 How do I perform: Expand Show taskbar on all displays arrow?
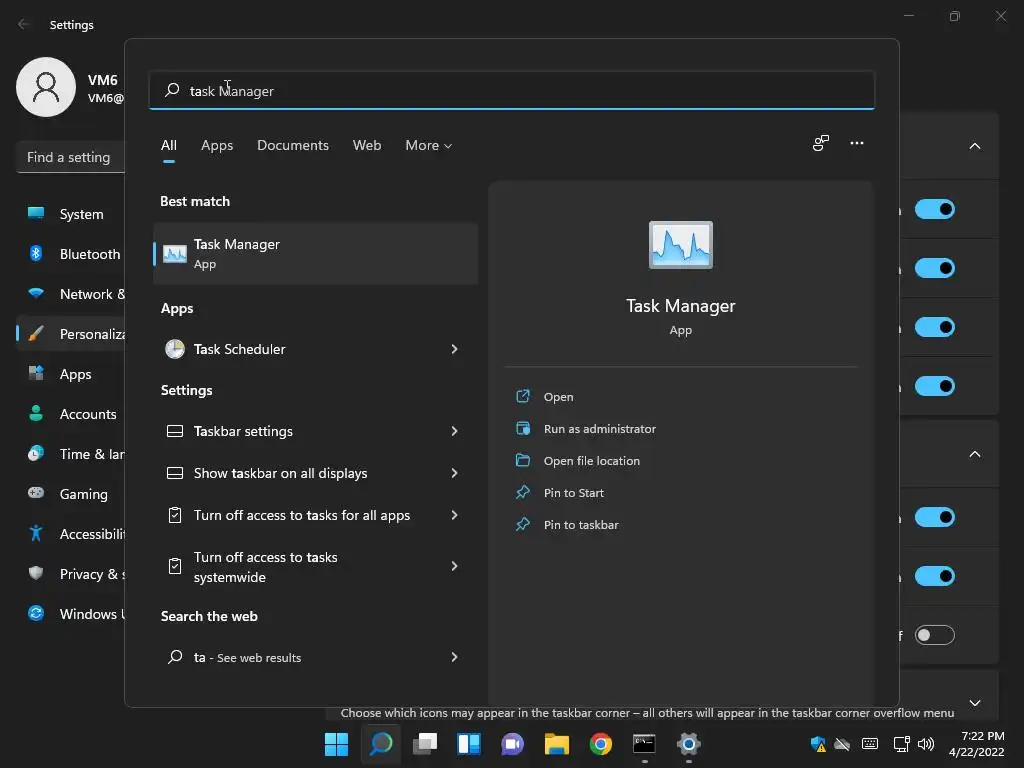click(455, 473)
